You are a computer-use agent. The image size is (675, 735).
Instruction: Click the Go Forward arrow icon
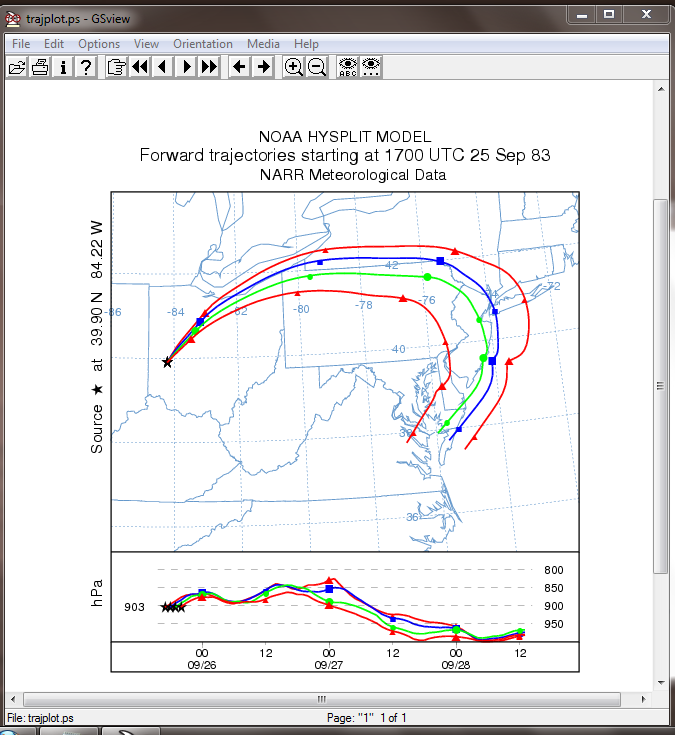(x=263, y=67)
